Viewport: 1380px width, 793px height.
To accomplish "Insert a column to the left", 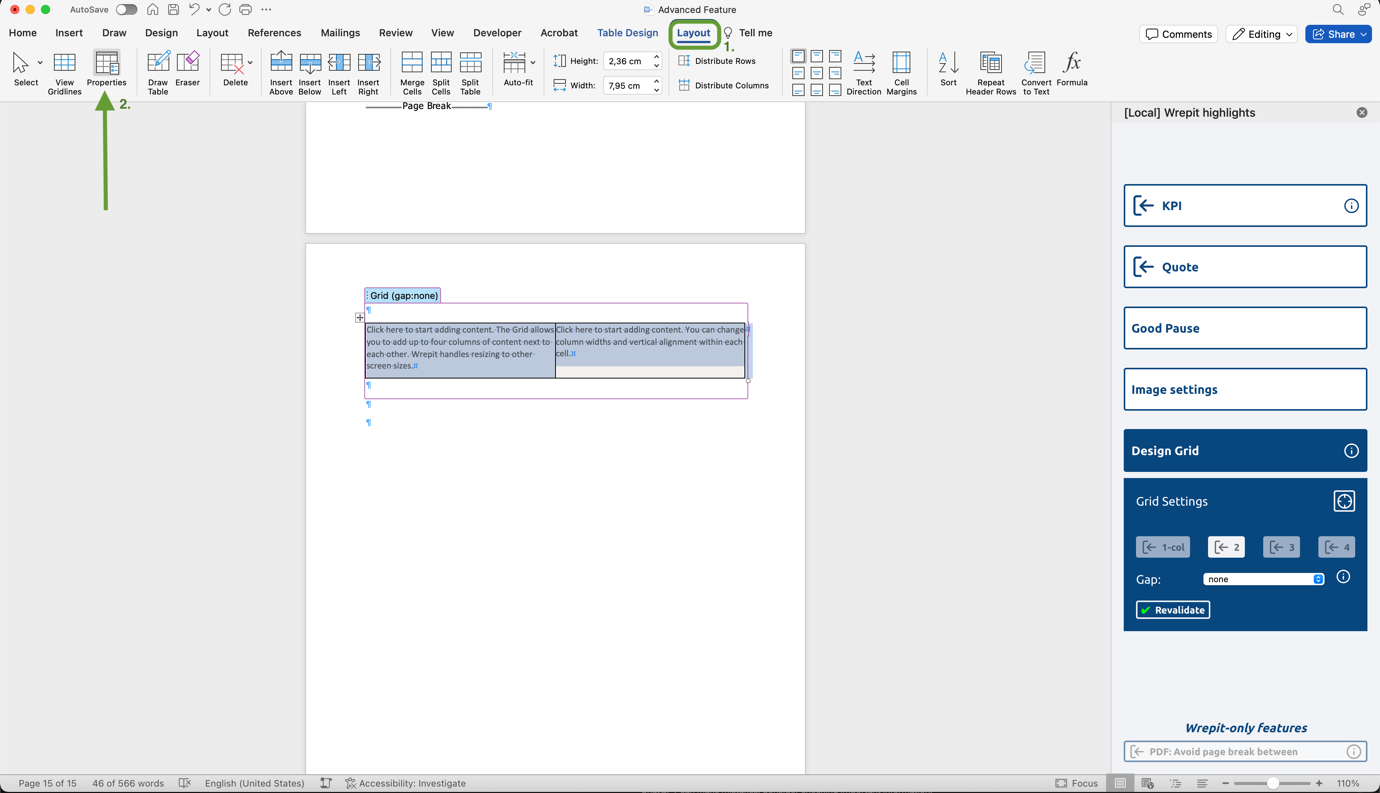I will point(339,73).
